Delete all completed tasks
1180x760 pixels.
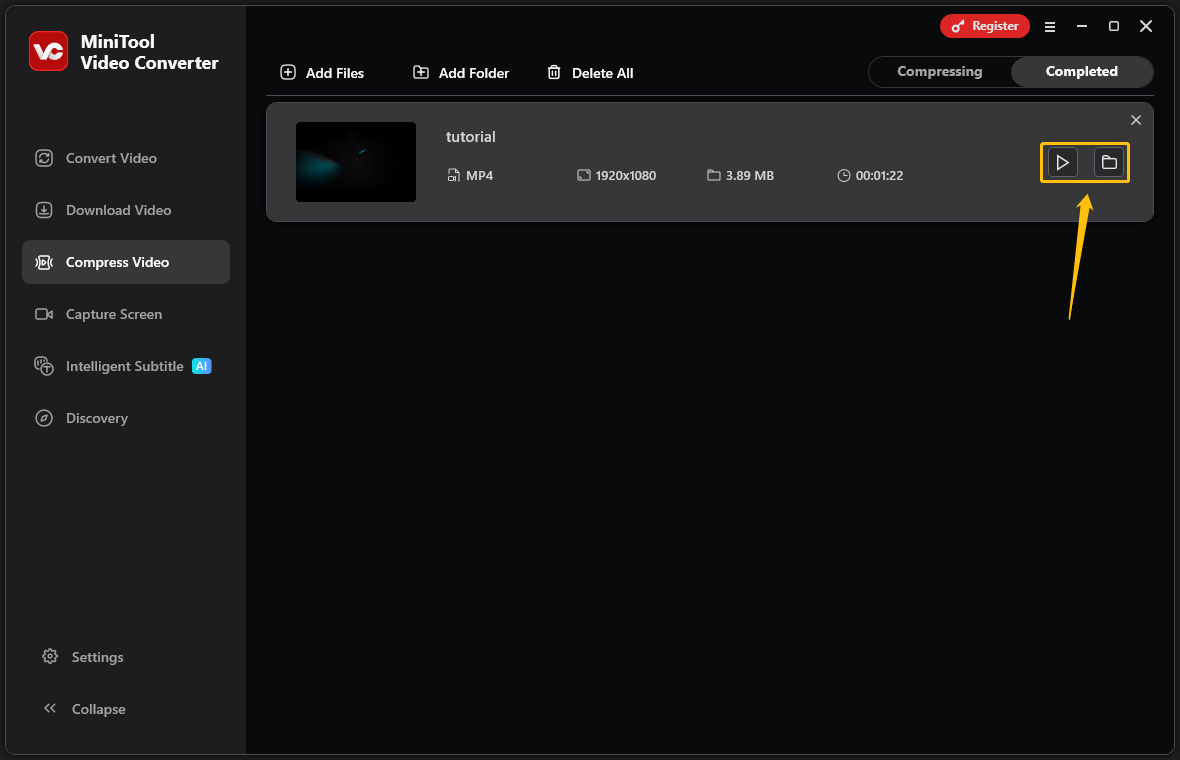pos(590,72)
